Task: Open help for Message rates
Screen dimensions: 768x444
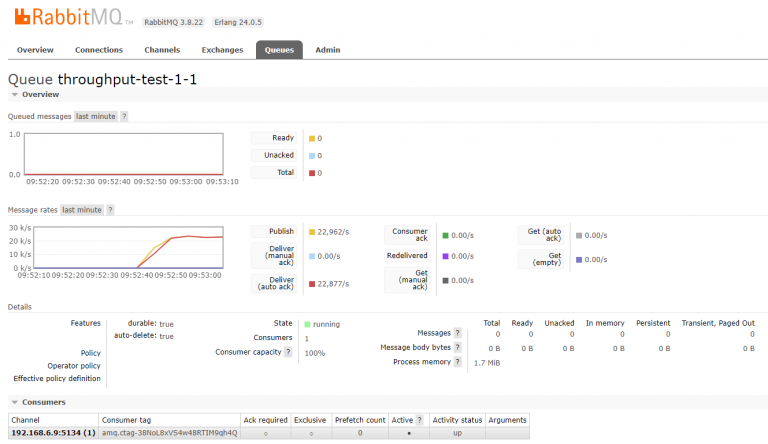Action: click(x=110, y=210)
